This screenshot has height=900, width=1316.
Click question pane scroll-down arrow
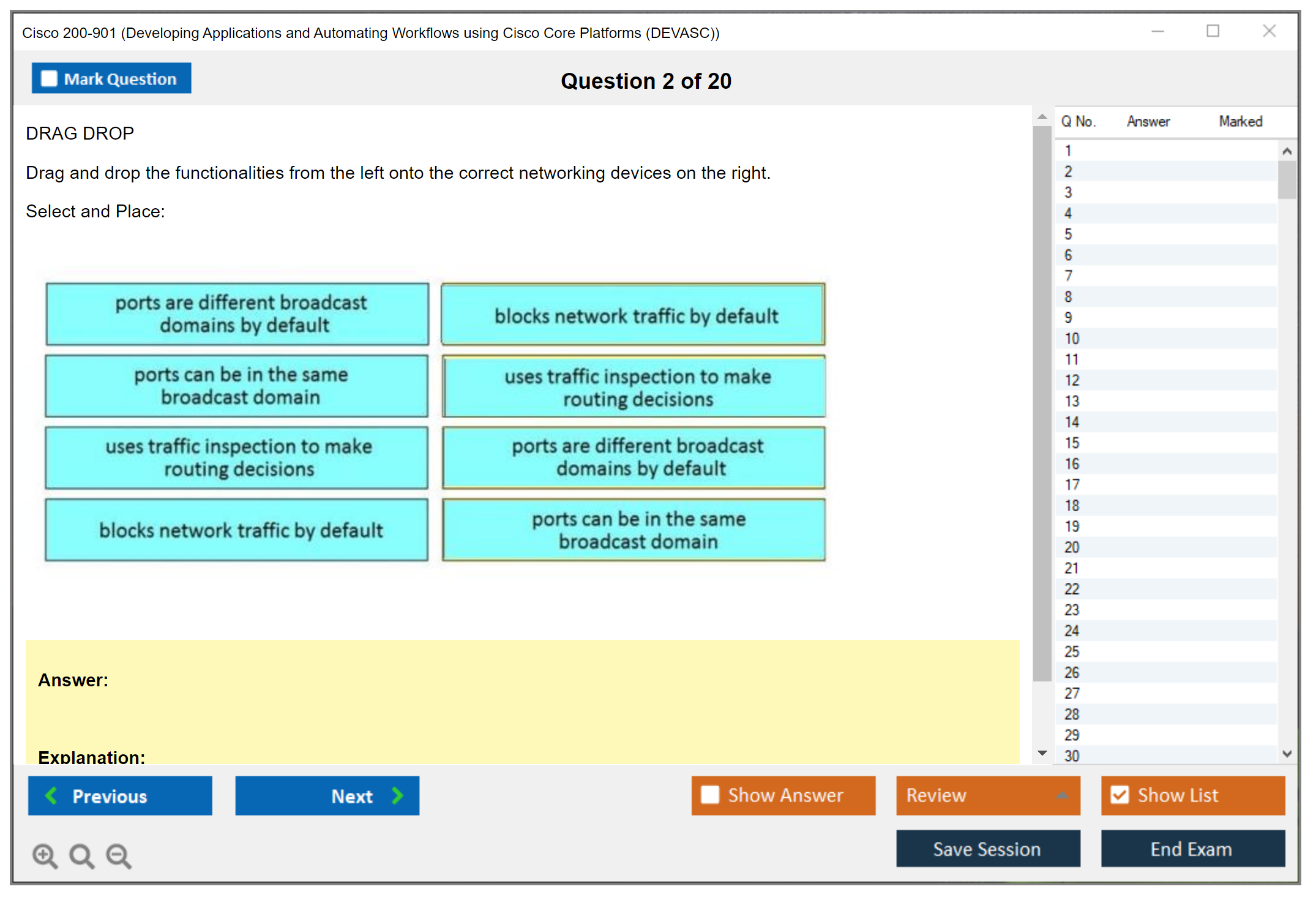click(x=1042, y=753)
